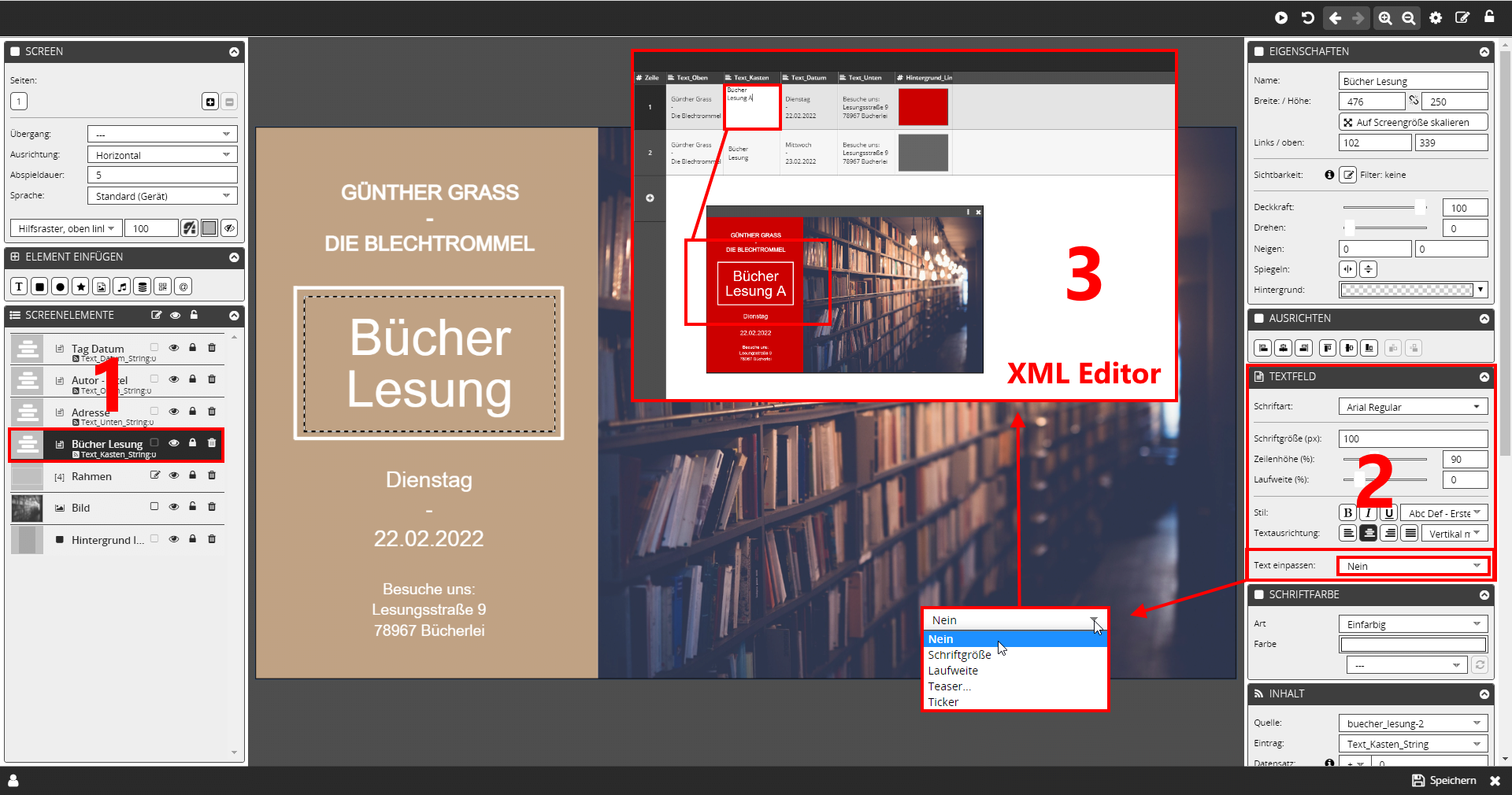Insert a QR code element
Image resolution: width=1512 pixels, height=795 pixels.
coord(162,287)
